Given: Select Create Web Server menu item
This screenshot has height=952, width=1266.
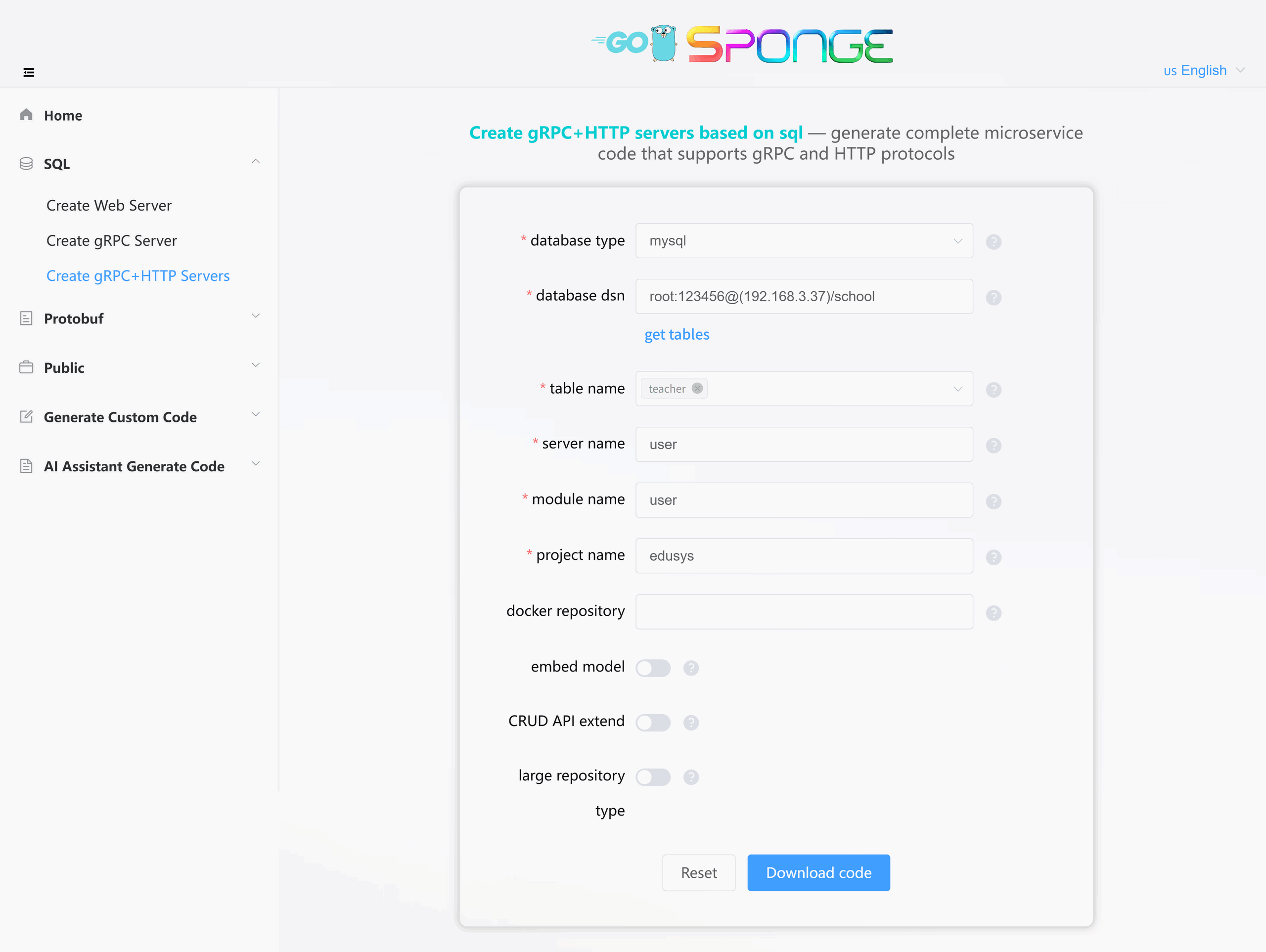Looking at the screenshot, I should [x=109, y=205].
